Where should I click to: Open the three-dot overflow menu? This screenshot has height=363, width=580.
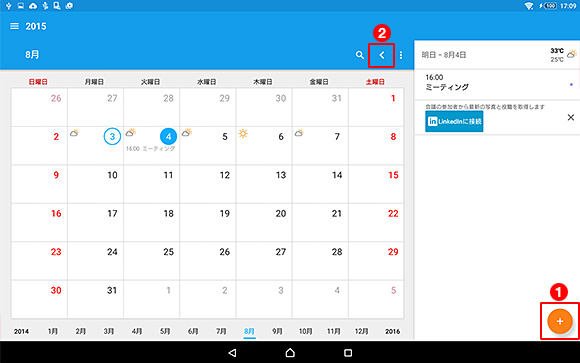(x=401, y=55)
